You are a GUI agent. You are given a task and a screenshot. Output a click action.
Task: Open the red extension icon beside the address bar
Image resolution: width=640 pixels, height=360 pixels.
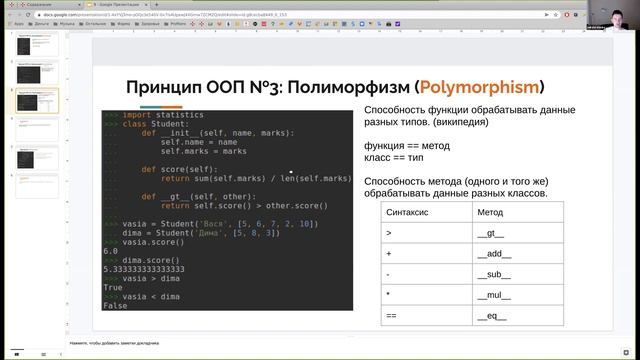567,15
